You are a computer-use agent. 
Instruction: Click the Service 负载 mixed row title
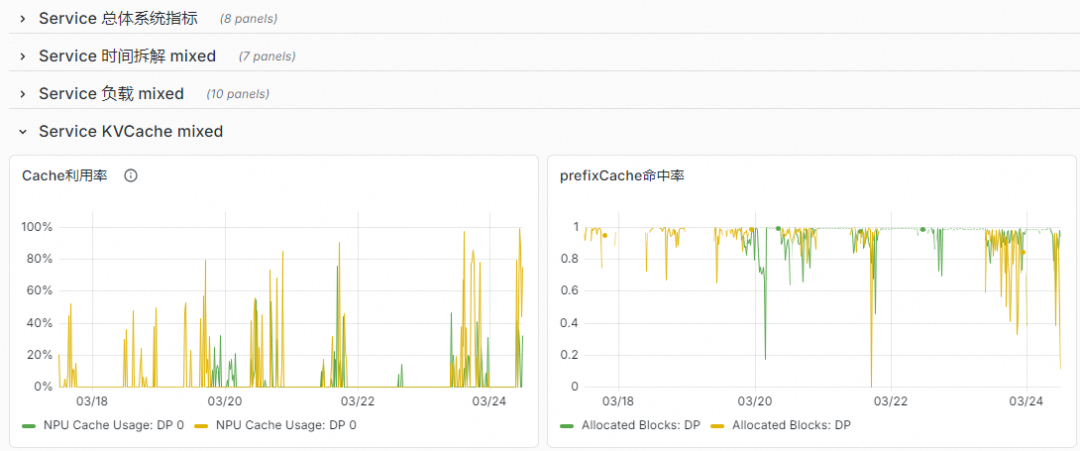(112, 94)
